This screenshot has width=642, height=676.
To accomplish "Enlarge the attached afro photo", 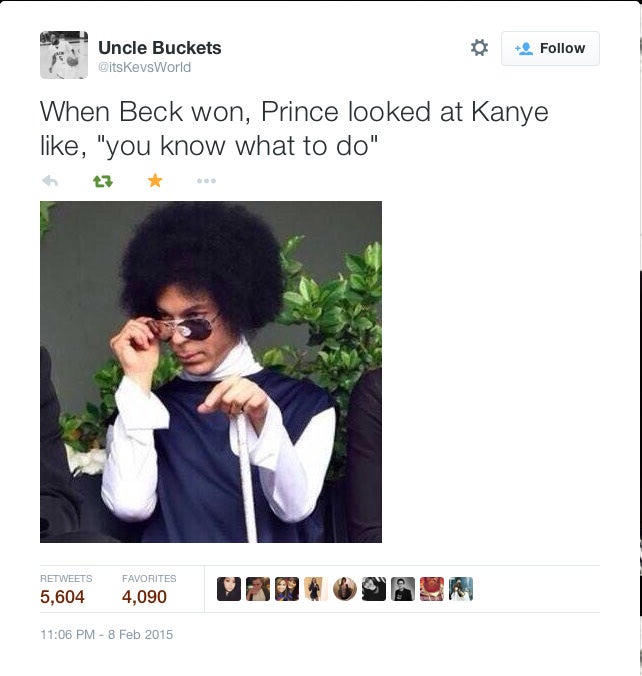I will pyautogui.click(x=211, y=372).
